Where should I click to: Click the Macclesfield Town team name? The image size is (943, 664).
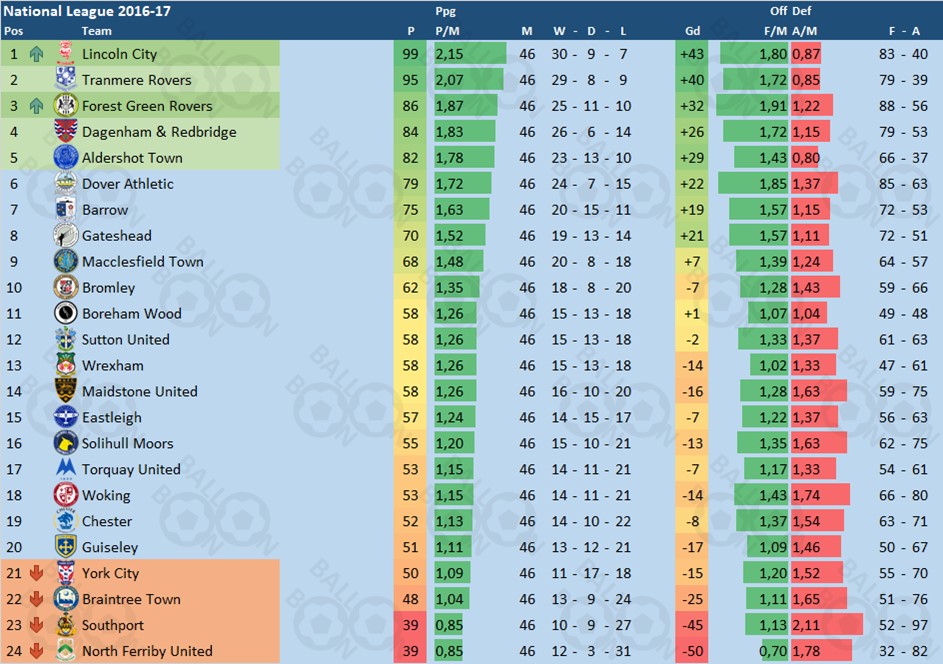tap(143, 262)
